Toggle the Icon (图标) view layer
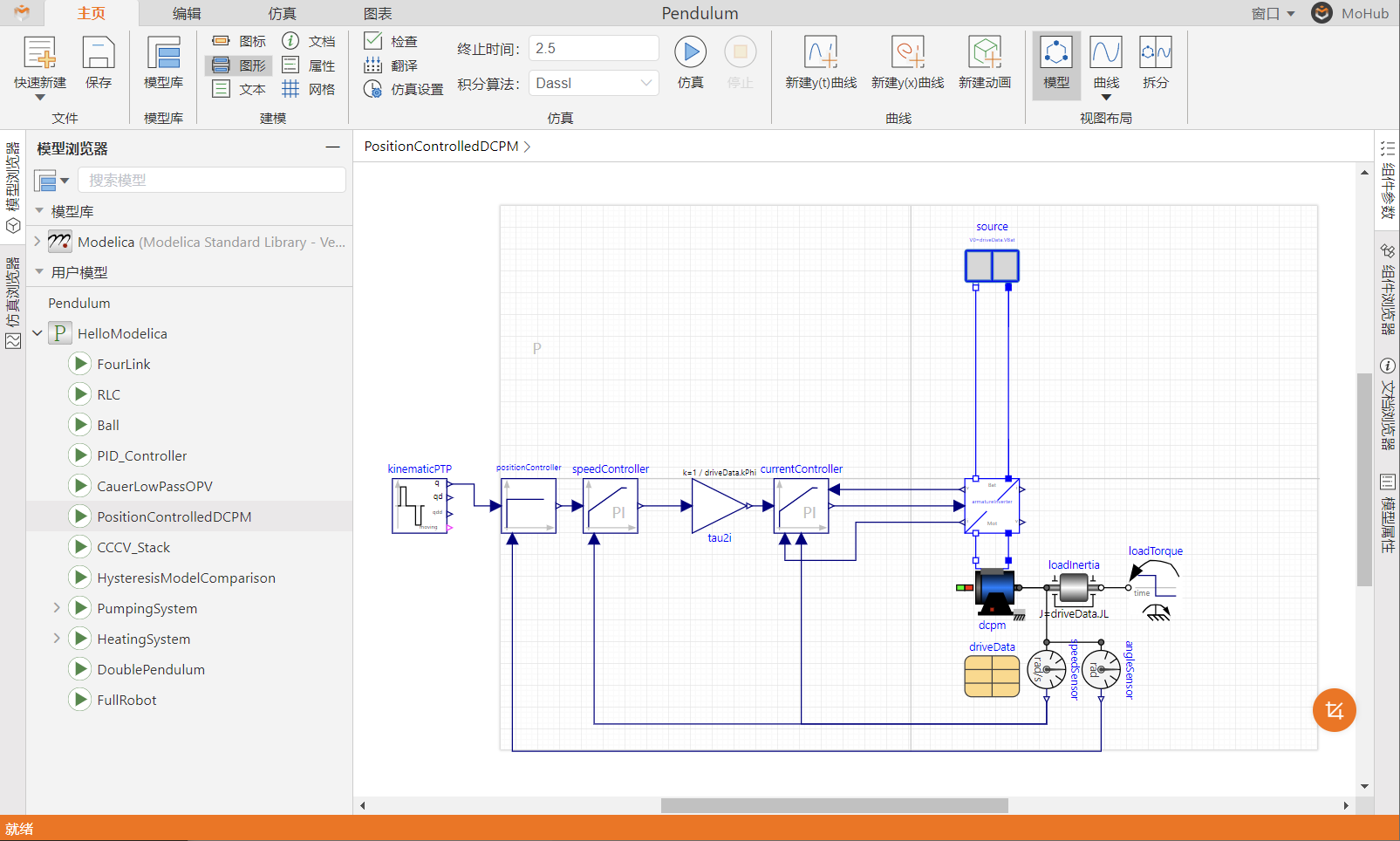 239,41
